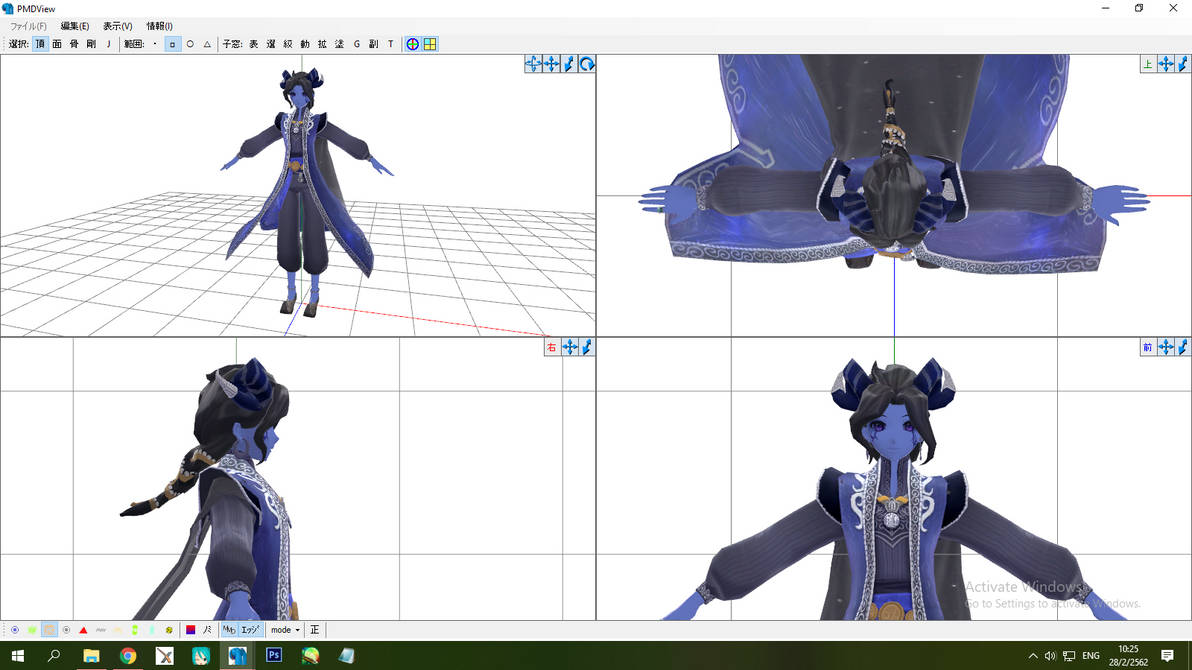Click the ENG language indicator
Screen dimensions: 1192x670
[1091, 656]
